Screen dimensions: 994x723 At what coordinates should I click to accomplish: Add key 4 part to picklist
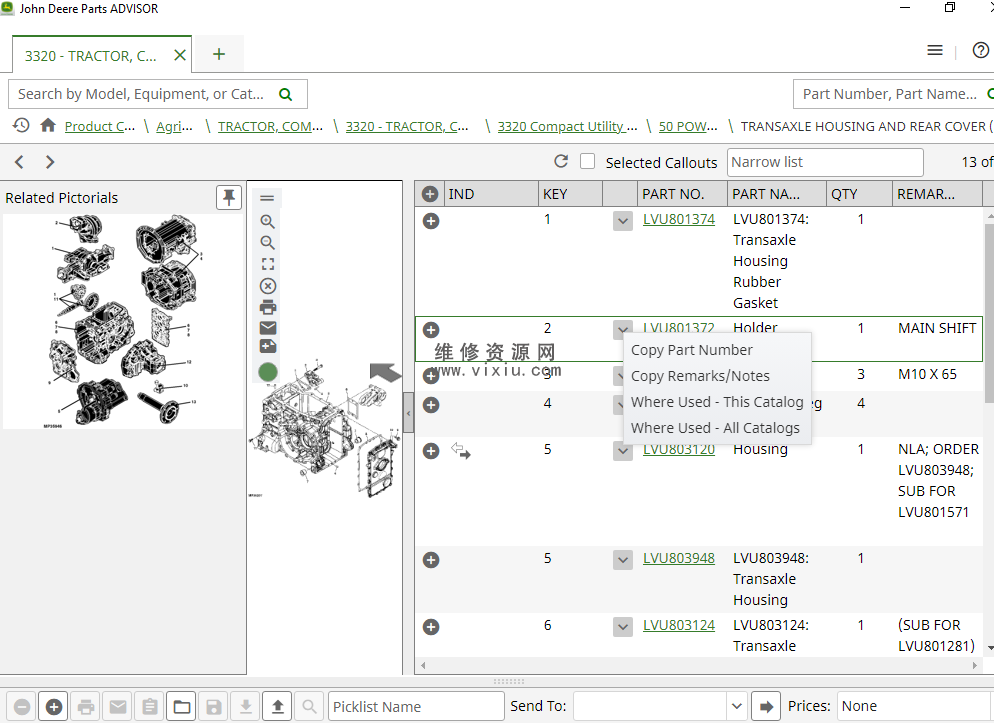[431, 405]
